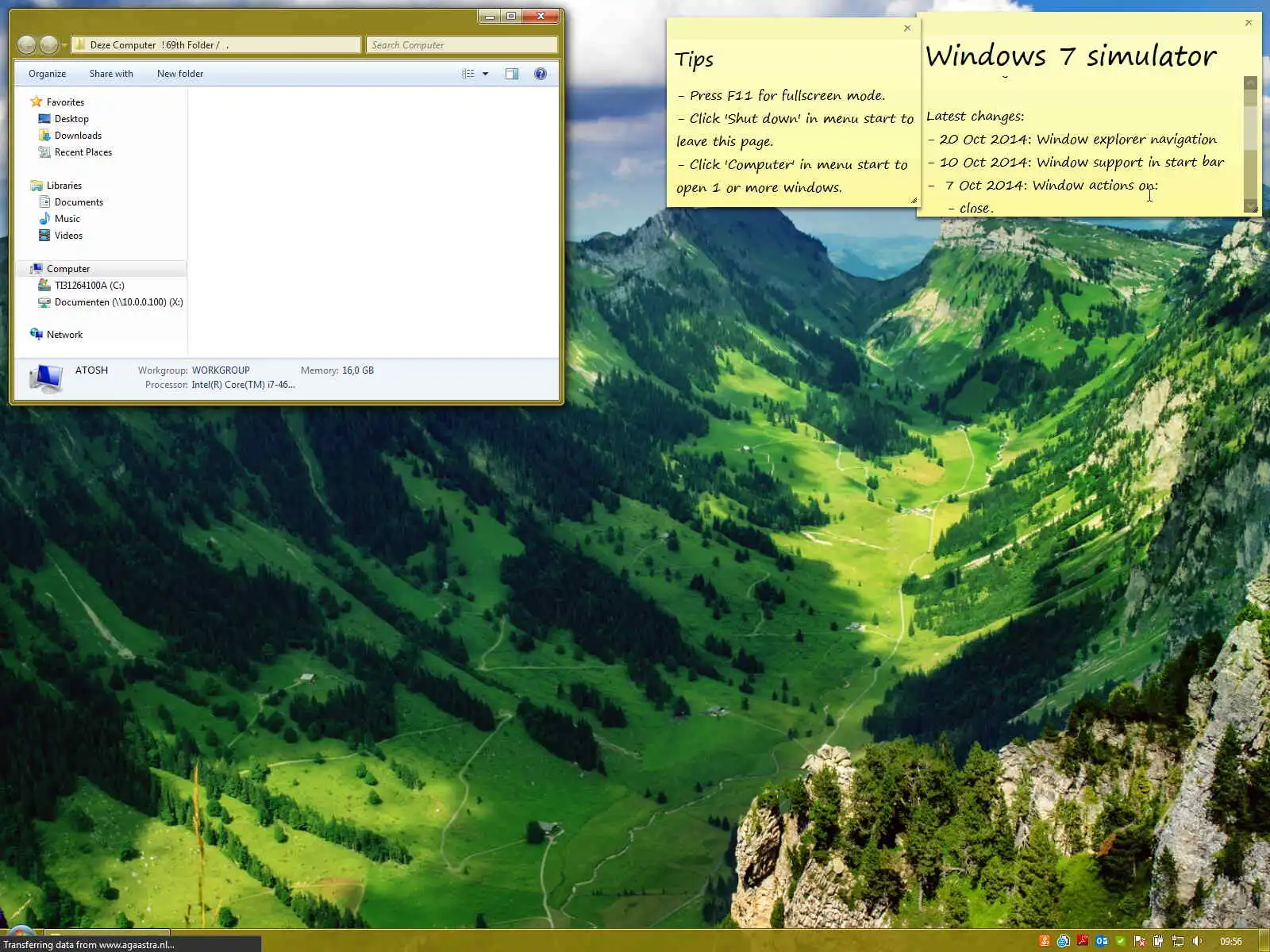Close the Tips sticky note

907,29
